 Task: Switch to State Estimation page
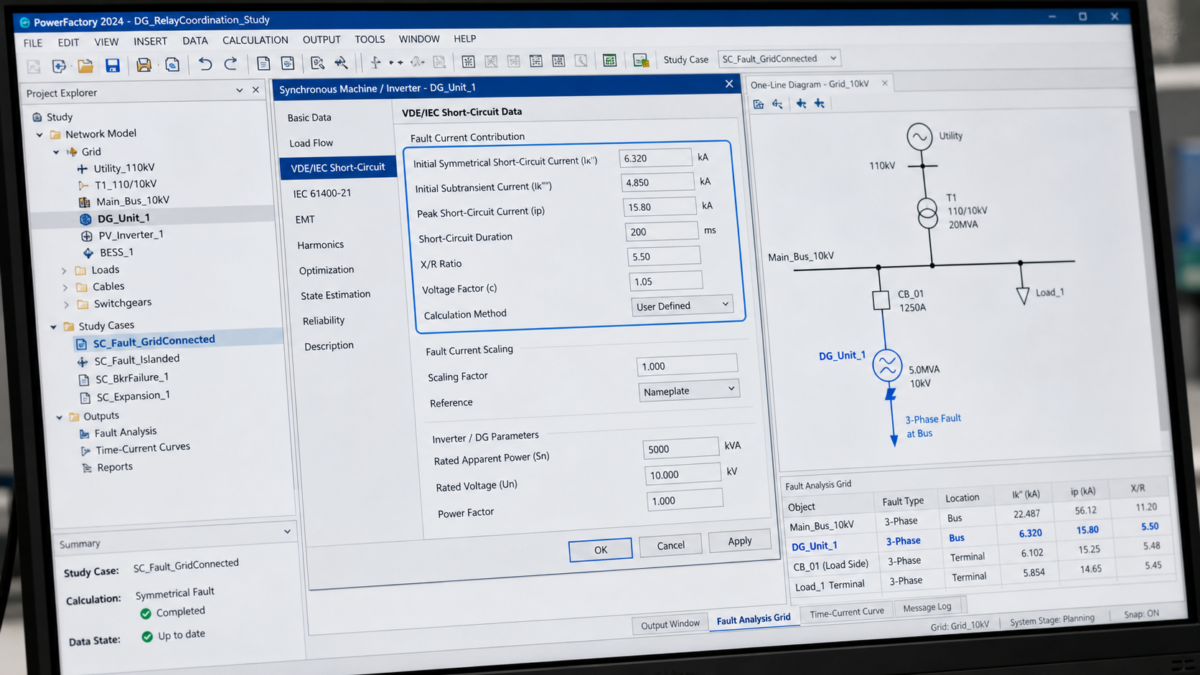click(x=335, y=295)
